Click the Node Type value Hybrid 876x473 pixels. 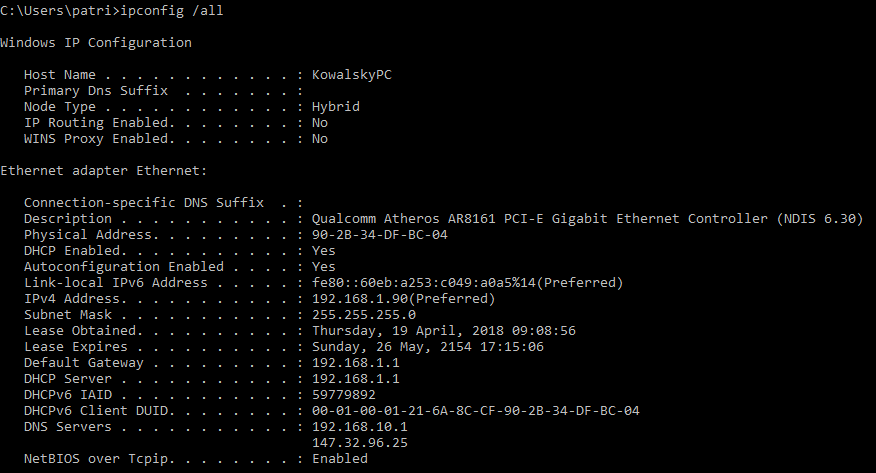point(336,107)
